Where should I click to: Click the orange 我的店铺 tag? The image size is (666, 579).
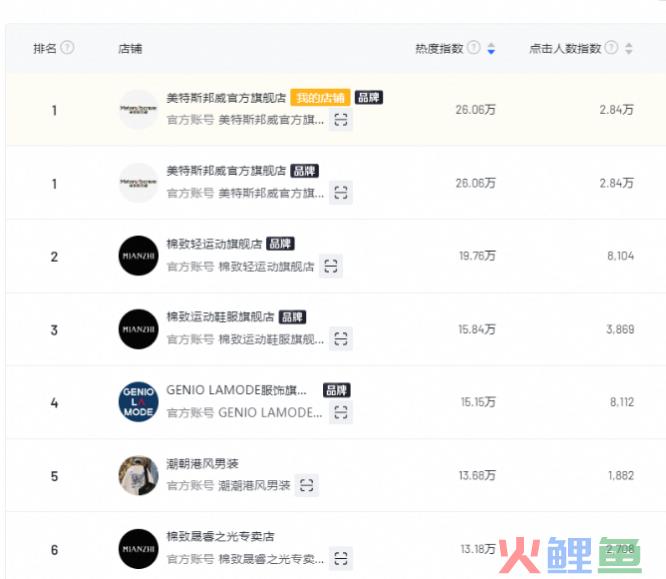pos(320,98)
